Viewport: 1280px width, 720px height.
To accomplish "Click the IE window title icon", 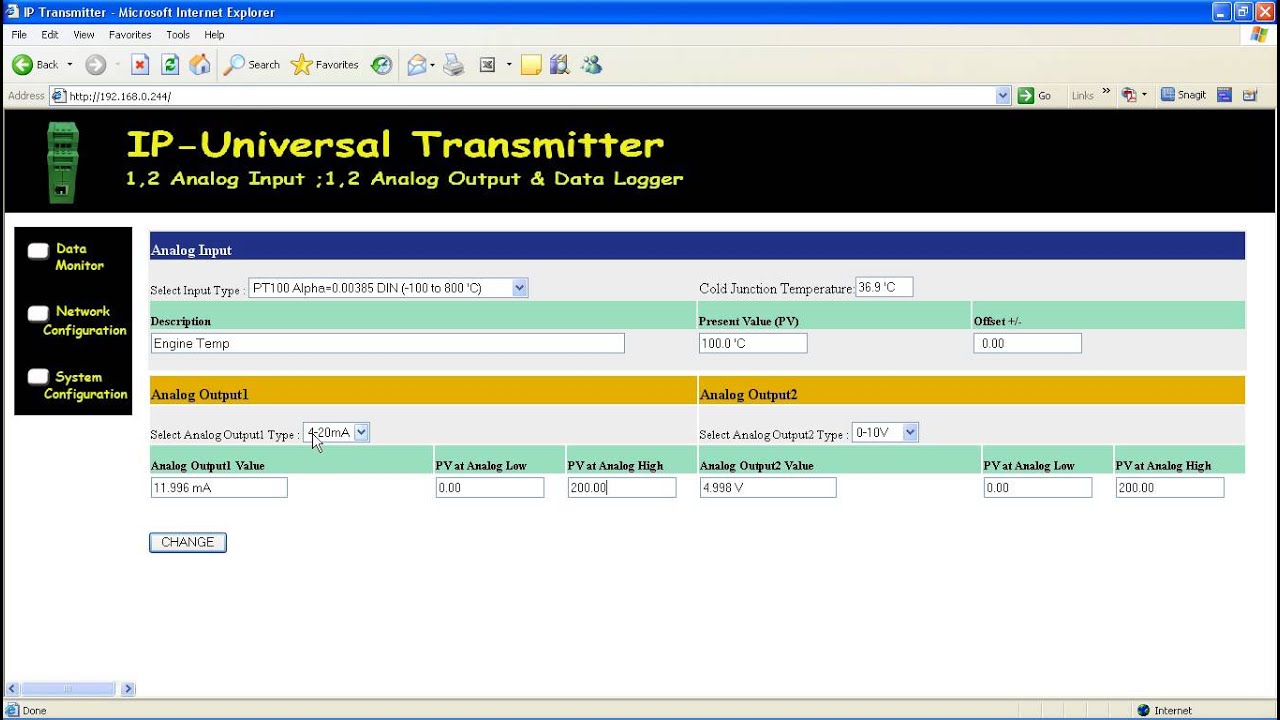I will point(12,12).
